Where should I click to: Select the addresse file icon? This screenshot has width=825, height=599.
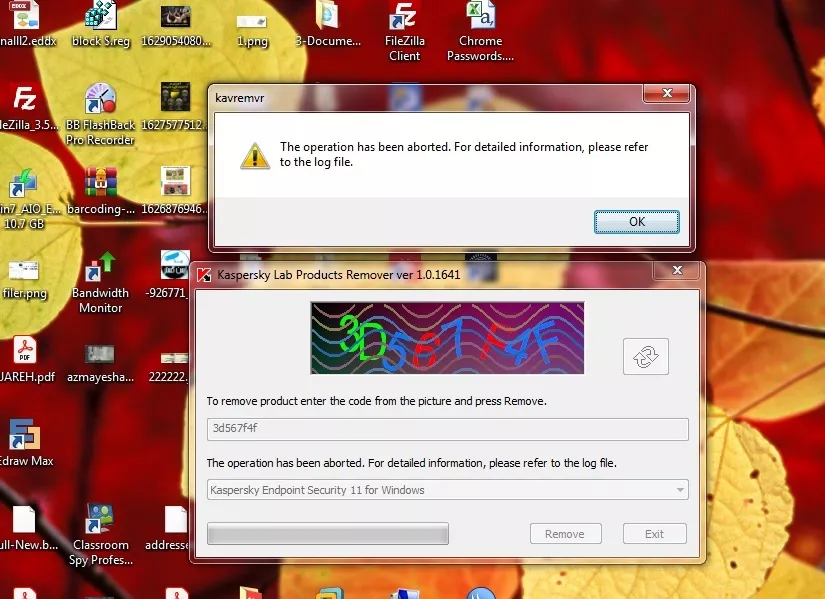(x=167, y=528)
